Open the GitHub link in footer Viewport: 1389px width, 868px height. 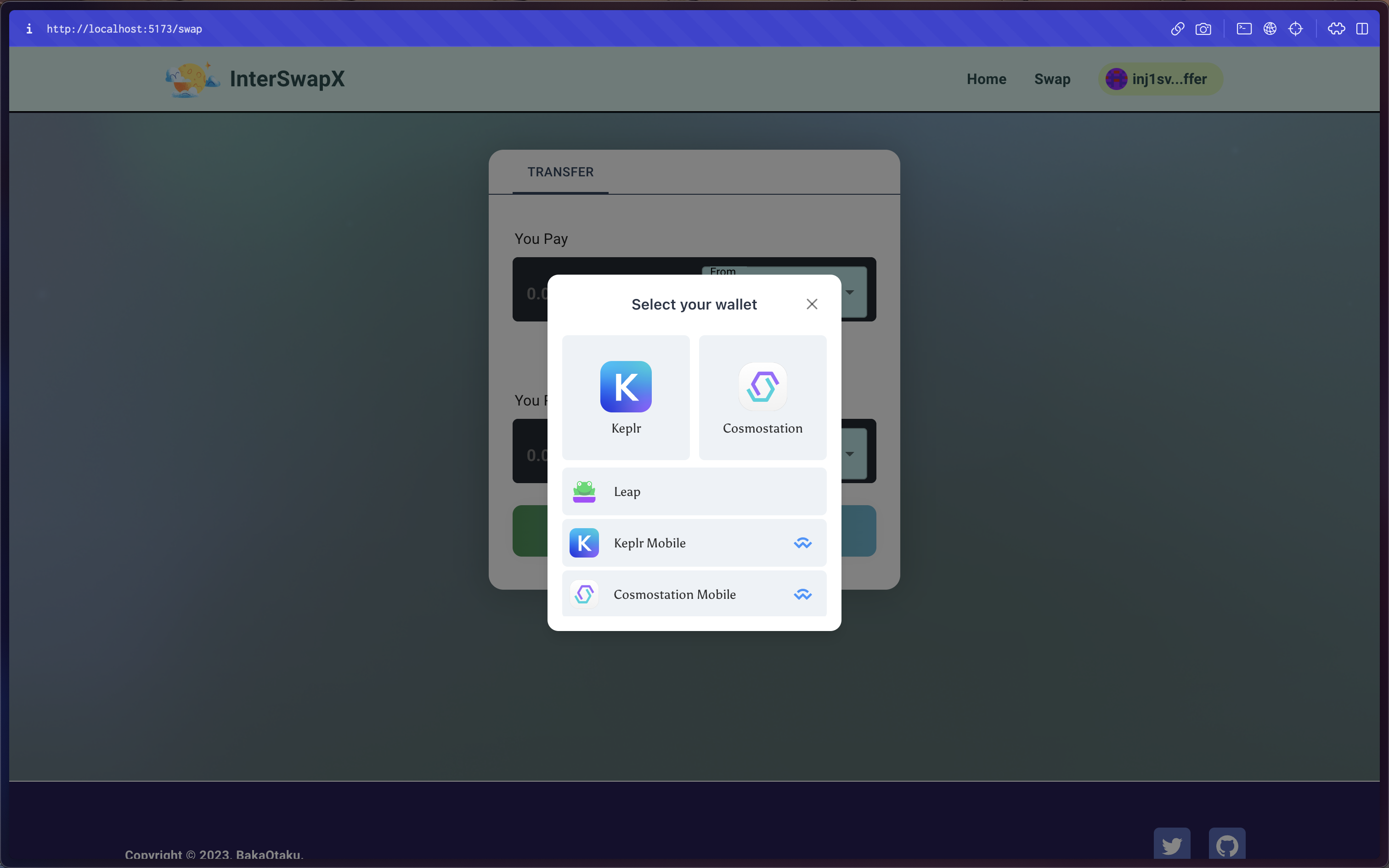tap(1226, 845)
